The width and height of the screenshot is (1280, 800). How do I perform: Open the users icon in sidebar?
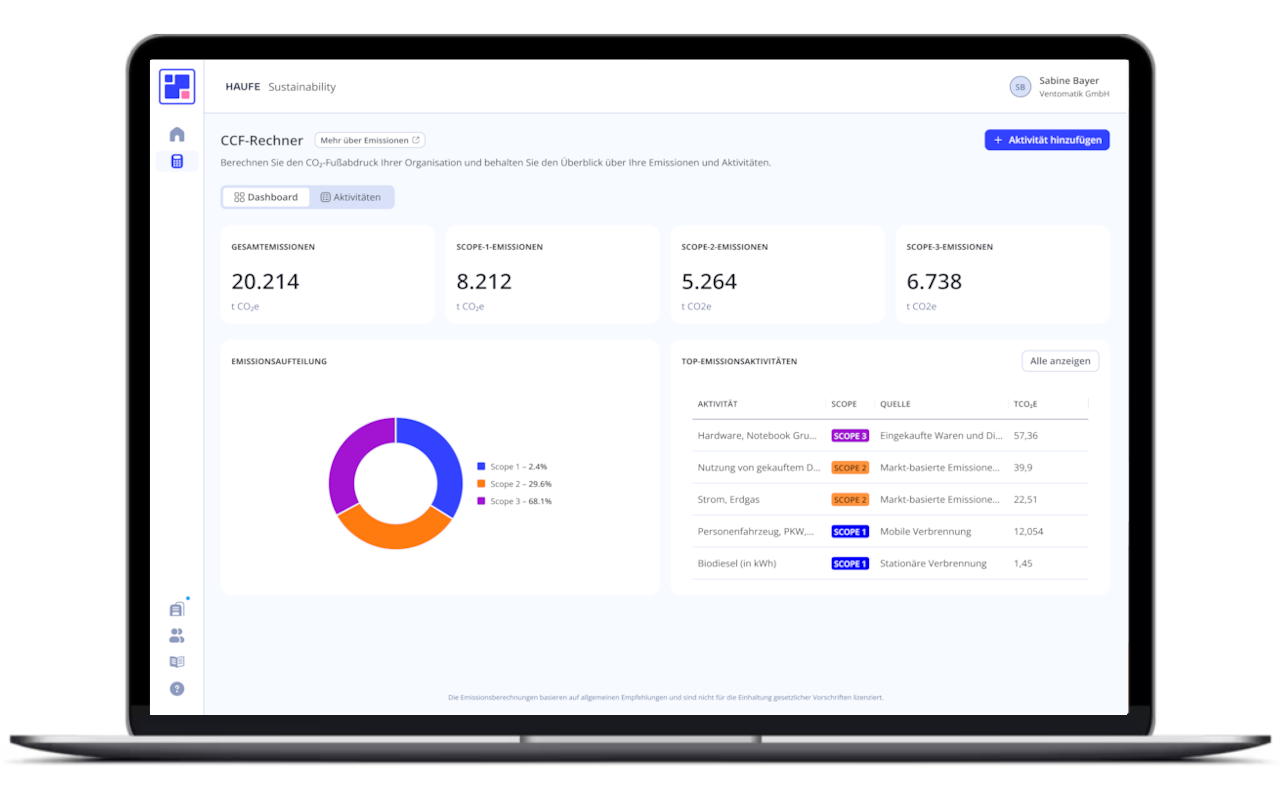click(177, 635)
